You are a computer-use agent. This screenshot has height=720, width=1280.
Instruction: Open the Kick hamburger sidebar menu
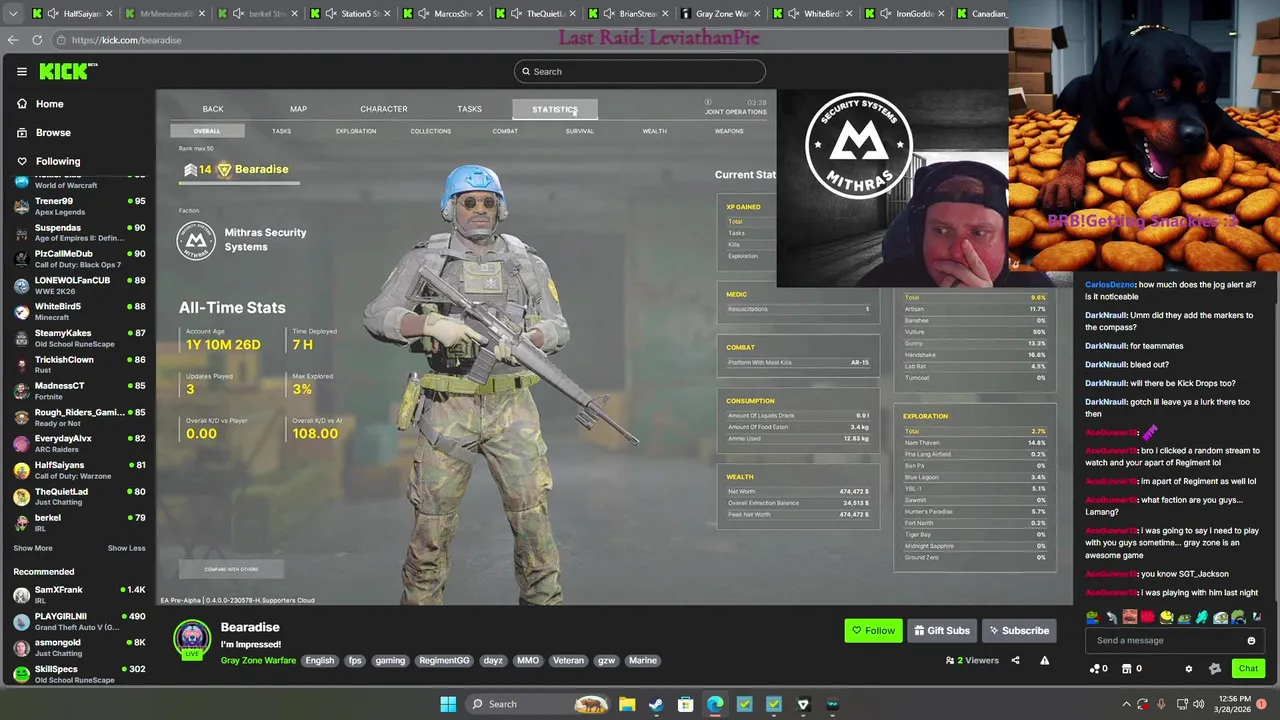tap(21, 71)
